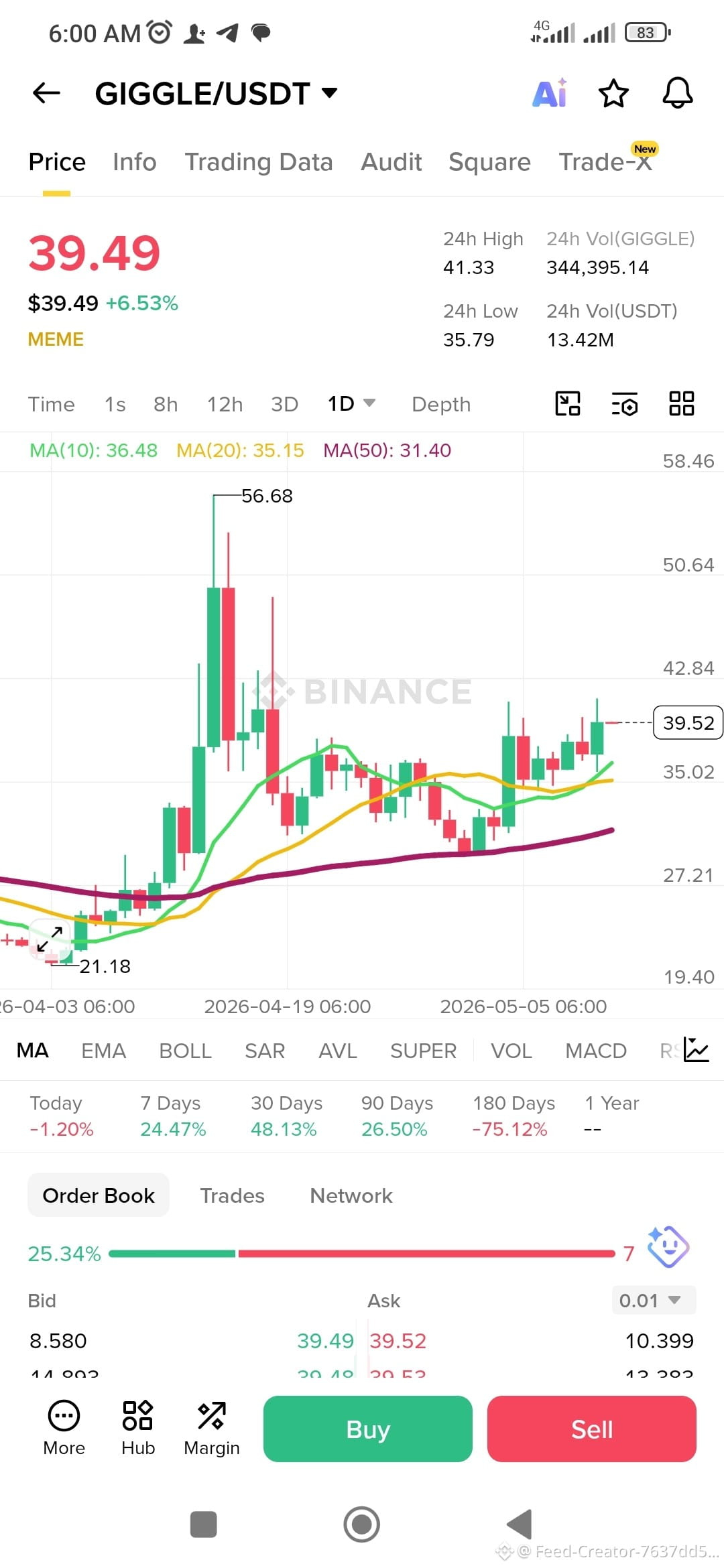Enable the EMA indicator
This screenshot has width=724, height=1568.
point(103,1051)
